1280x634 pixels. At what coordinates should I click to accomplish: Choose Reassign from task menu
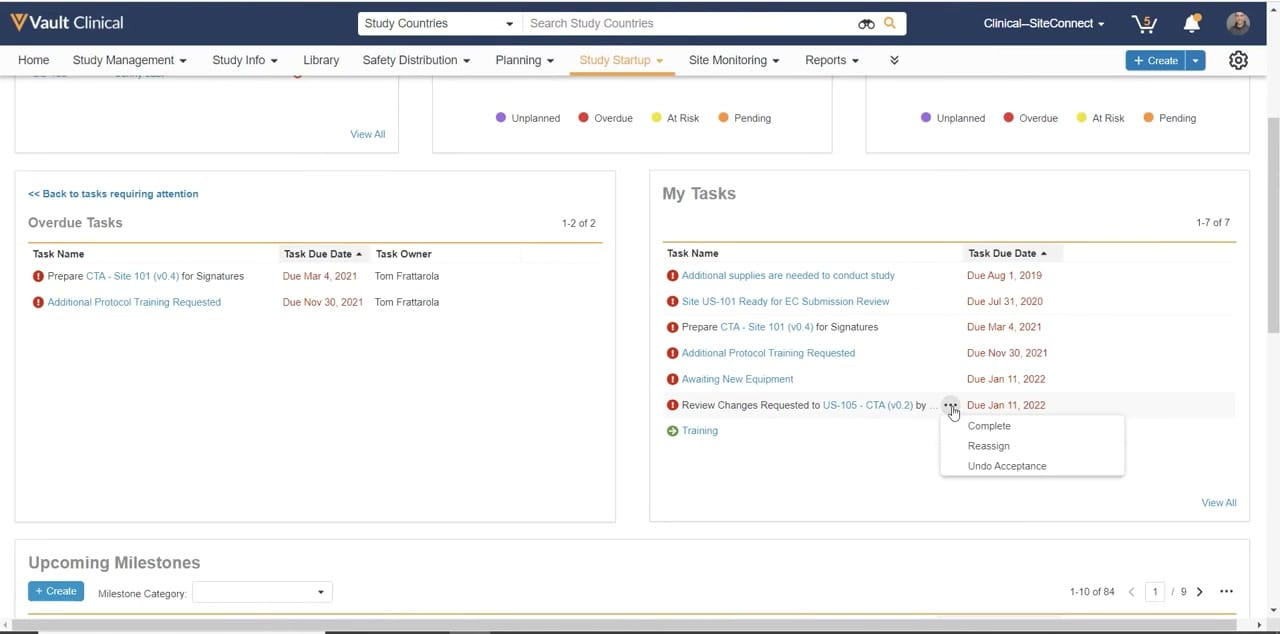pyautogui.click(x=989, y=446)
